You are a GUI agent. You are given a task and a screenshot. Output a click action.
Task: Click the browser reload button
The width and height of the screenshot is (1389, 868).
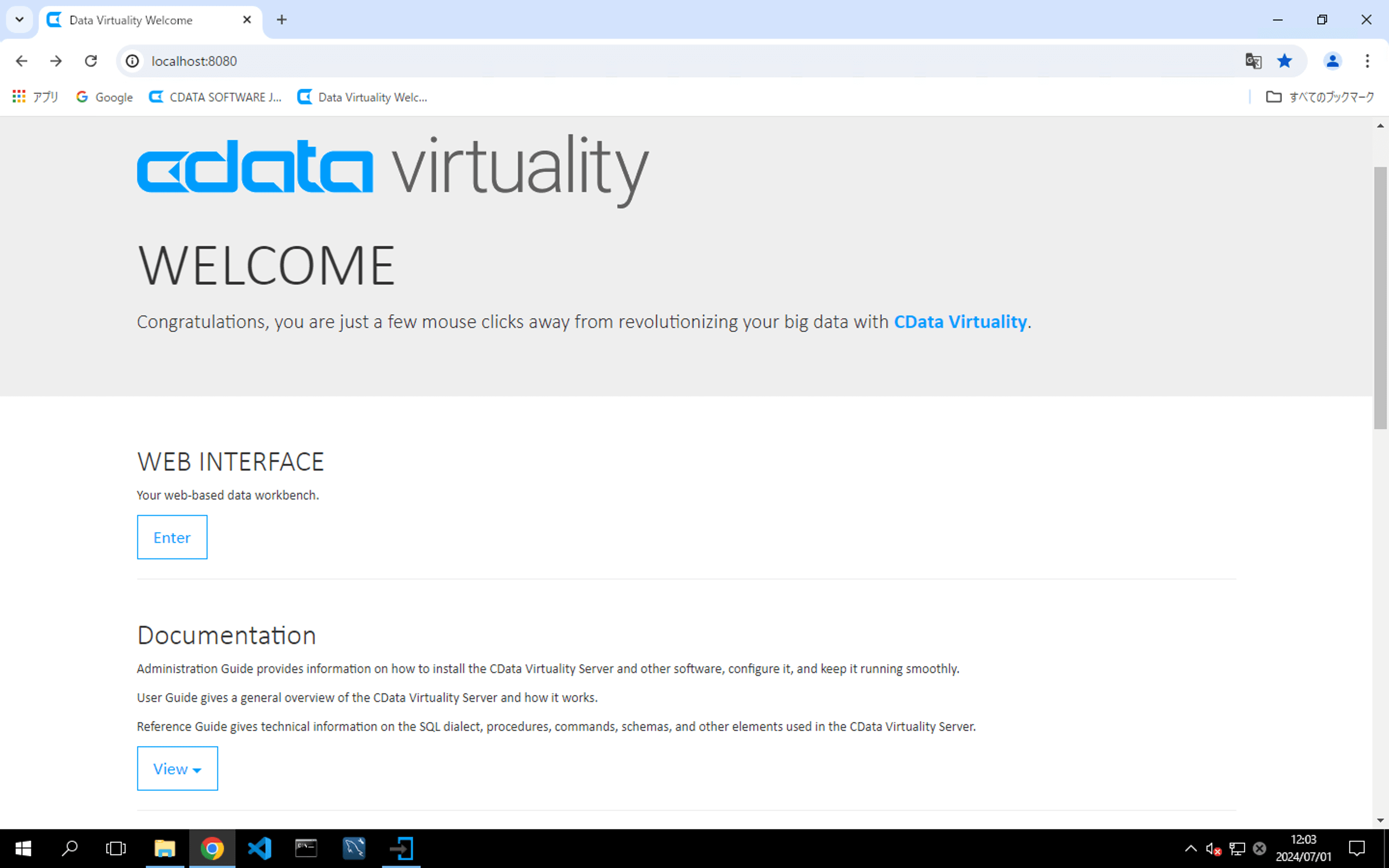pos(91,61)
